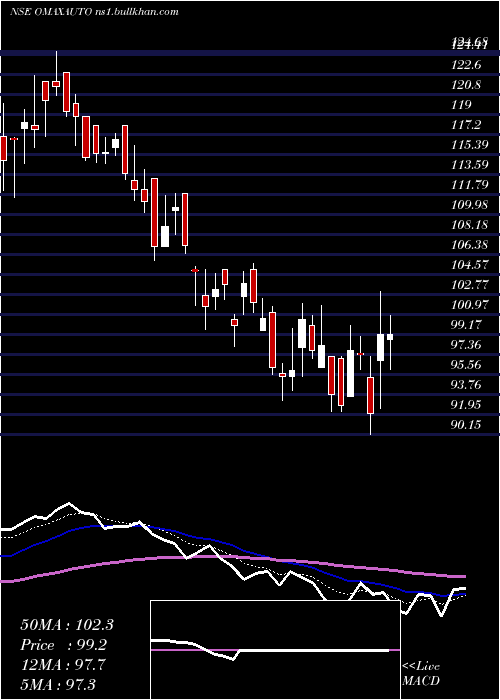Click the 122.6 price axis label

coord(466,65)
